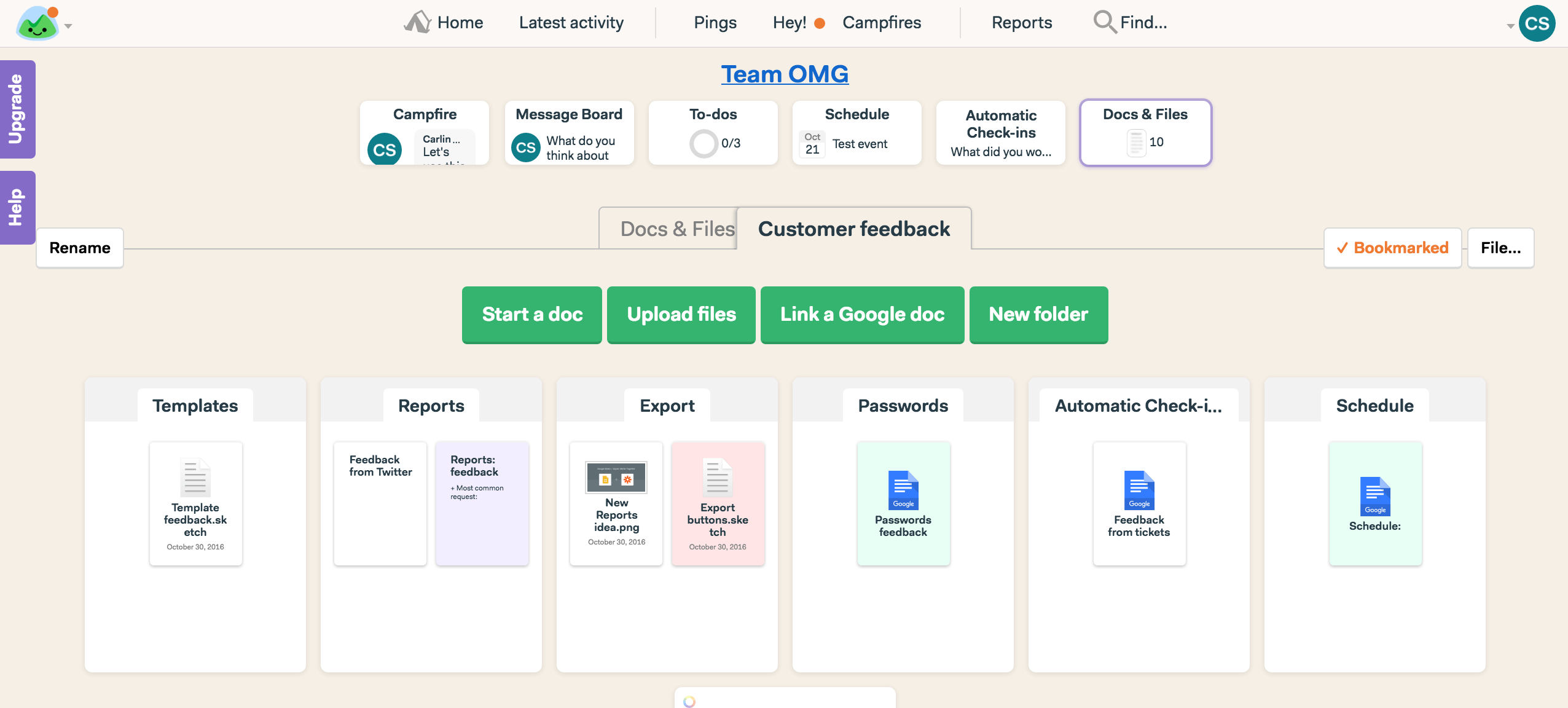This screenshot has width=1568, height=708.
Task: Click the 0/3 To-dos progress circle
Action: point(703,143)
